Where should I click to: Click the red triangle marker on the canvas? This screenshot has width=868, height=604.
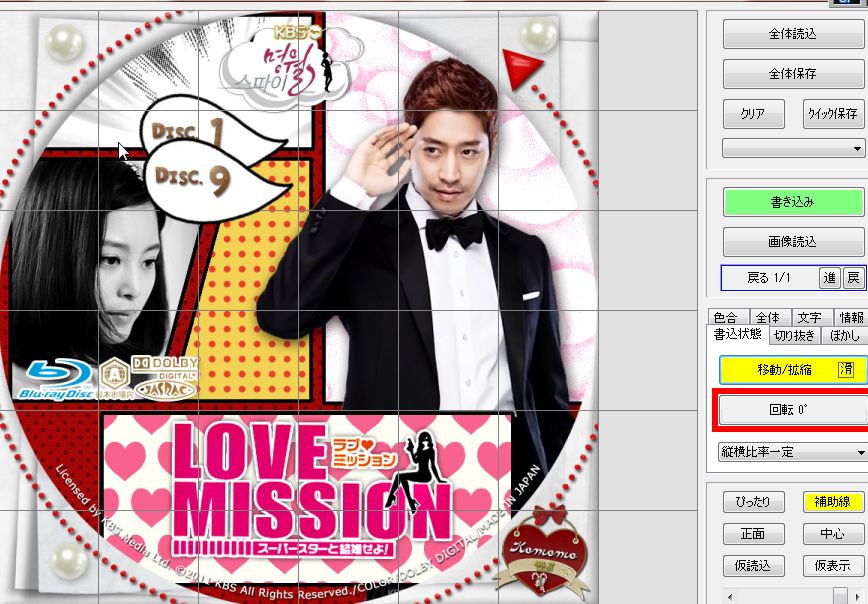(x=522, y=68)
